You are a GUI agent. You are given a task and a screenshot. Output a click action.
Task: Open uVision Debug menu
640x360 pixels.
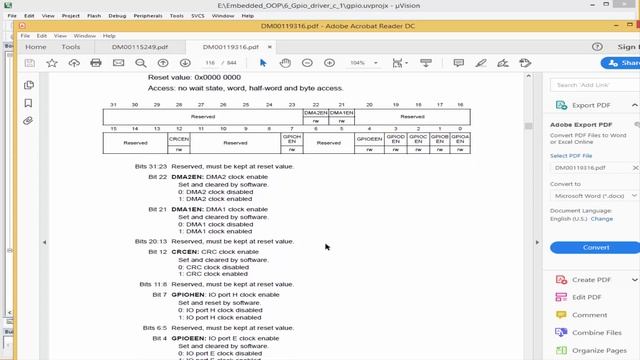[x=117, y=16]
